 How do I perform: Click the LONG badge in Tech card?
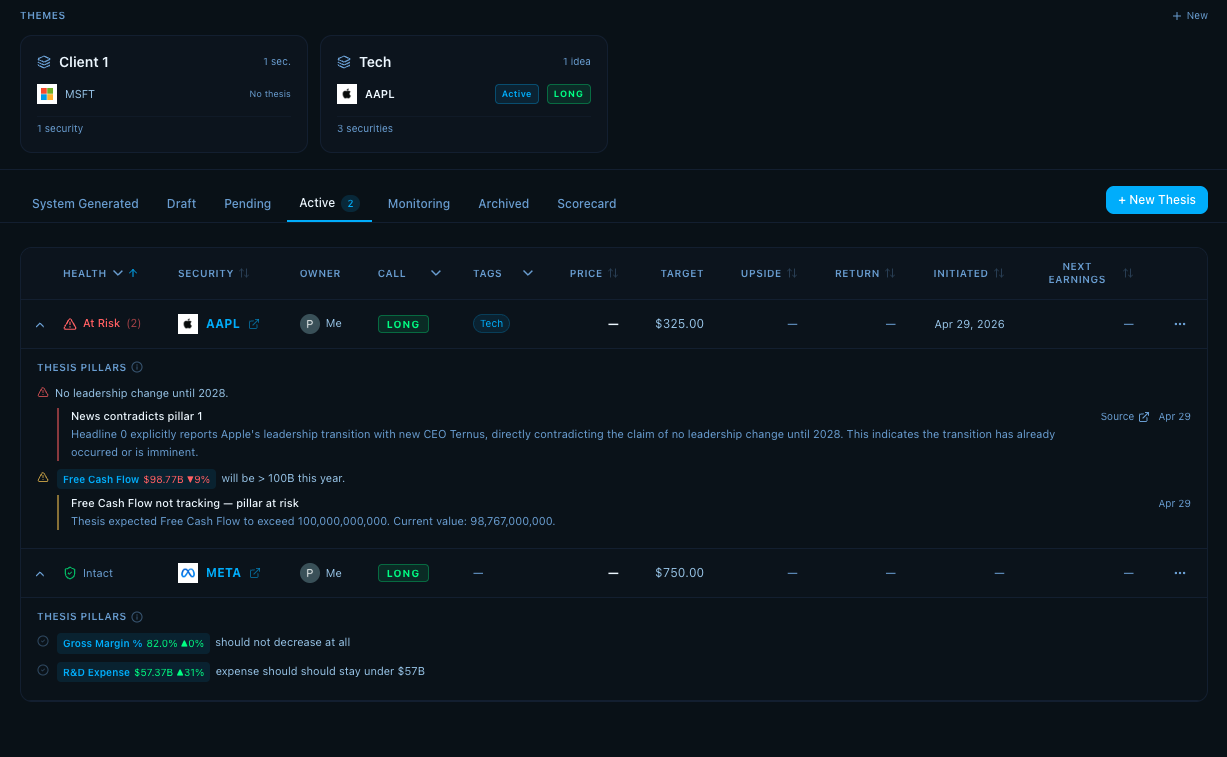(569, 94)
